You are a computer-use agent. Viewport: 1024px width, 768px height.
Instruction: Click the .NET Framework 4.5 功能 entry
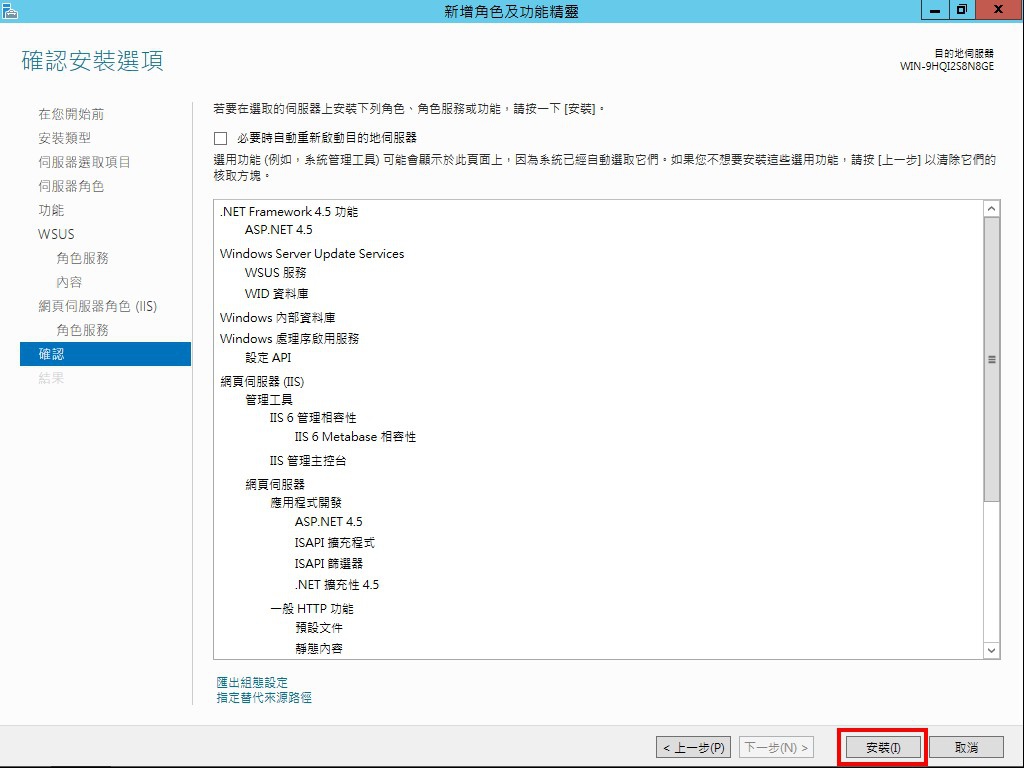[289, 212]
